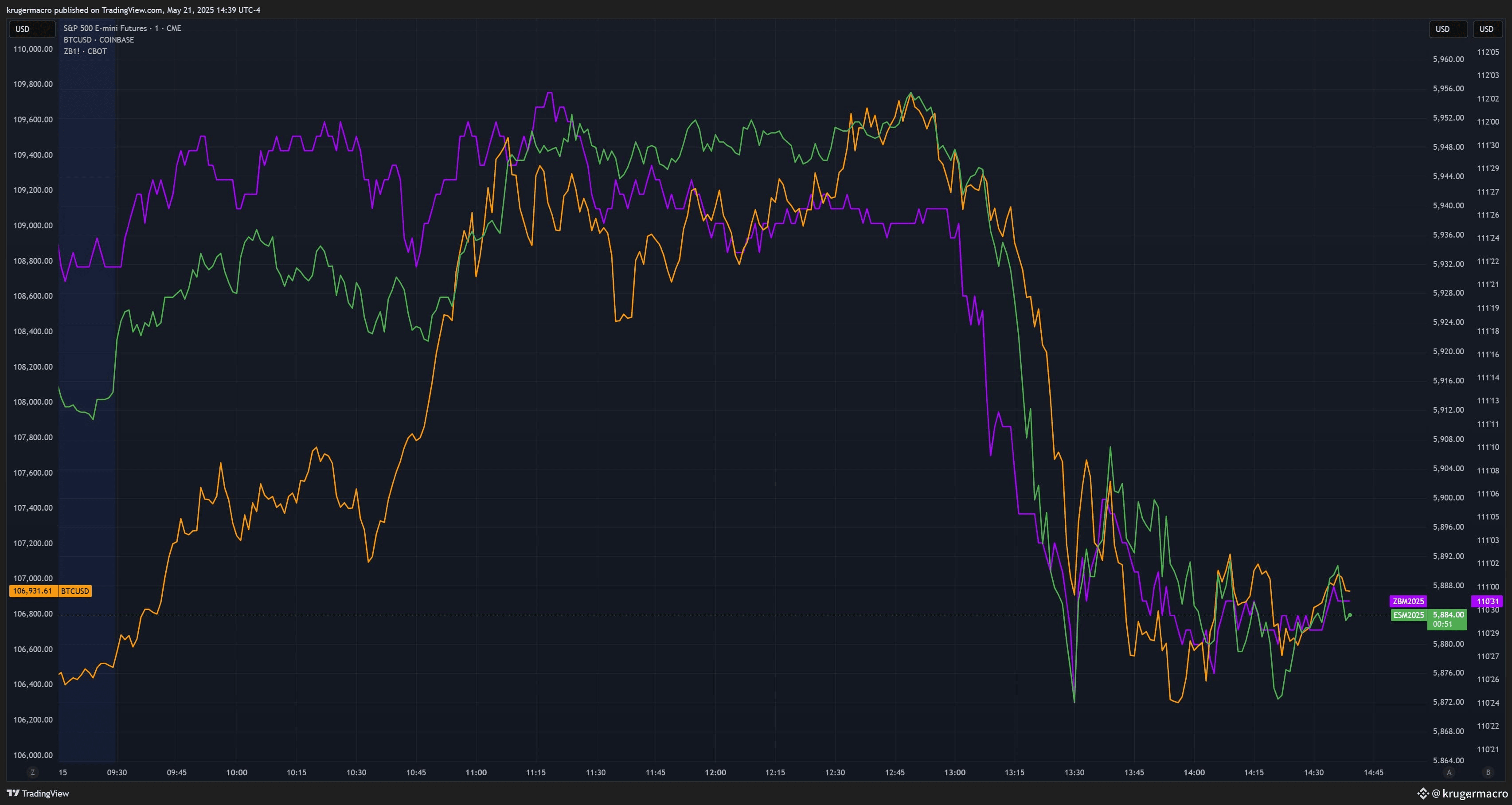Viewport: 1512px width, 805px height.
Task: Click the 112'00 level on the bond scale
Action: tap(1488, 122)
